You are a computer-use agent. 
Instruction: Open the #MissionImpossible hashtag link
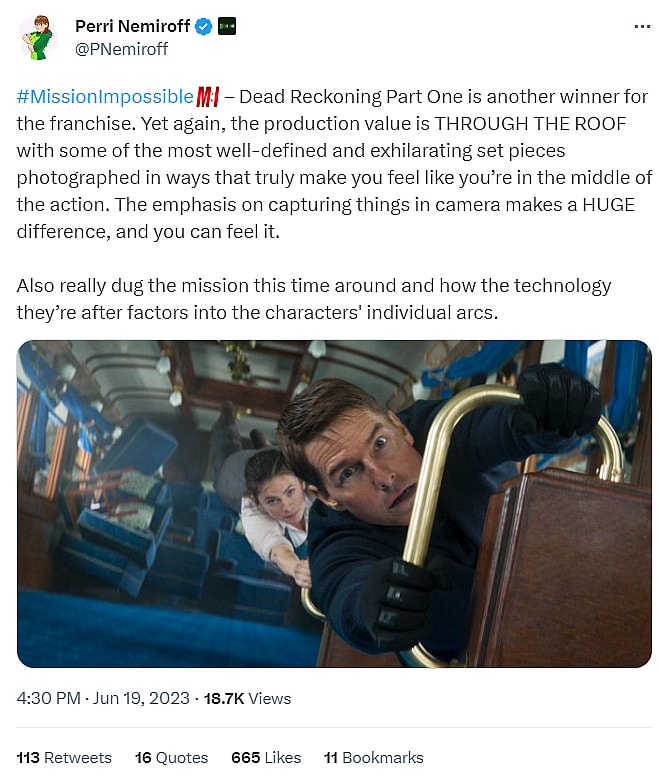(x=105, y=97)
